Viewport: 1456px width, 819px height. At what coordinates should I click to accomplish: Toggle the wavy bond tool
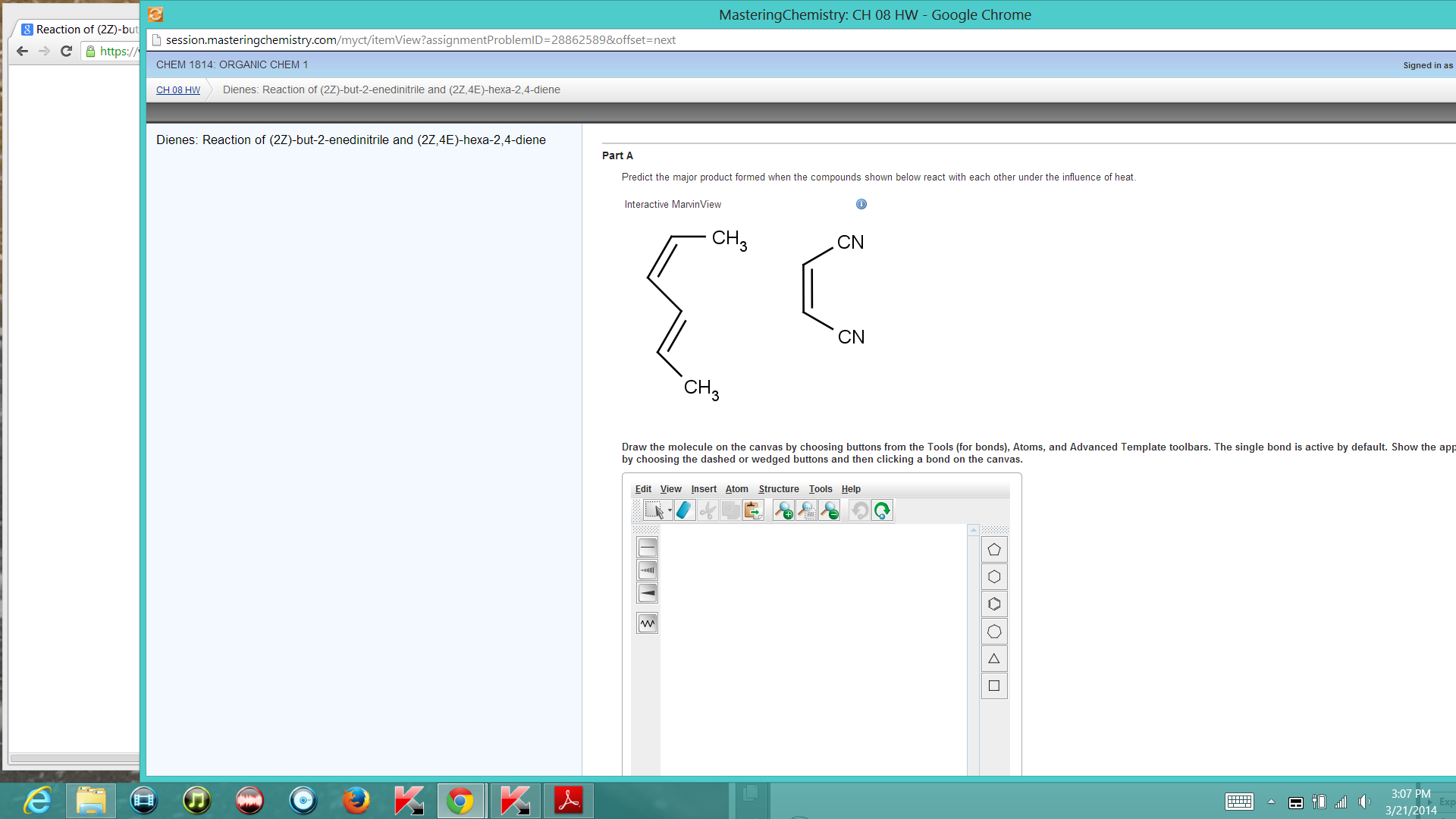tap(647, 623)
